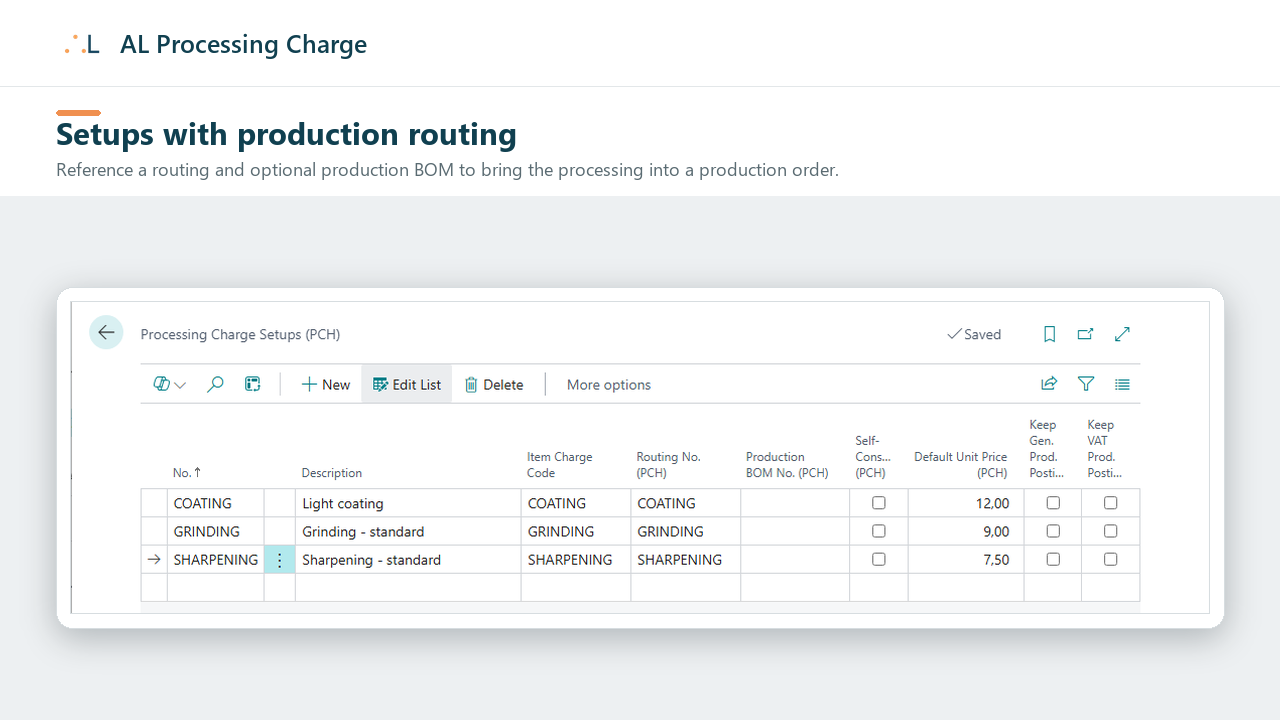Enable Keep Gen. Prod. Posting for GRINDING
This screenshot has height=720, width=1280.
1053,531
